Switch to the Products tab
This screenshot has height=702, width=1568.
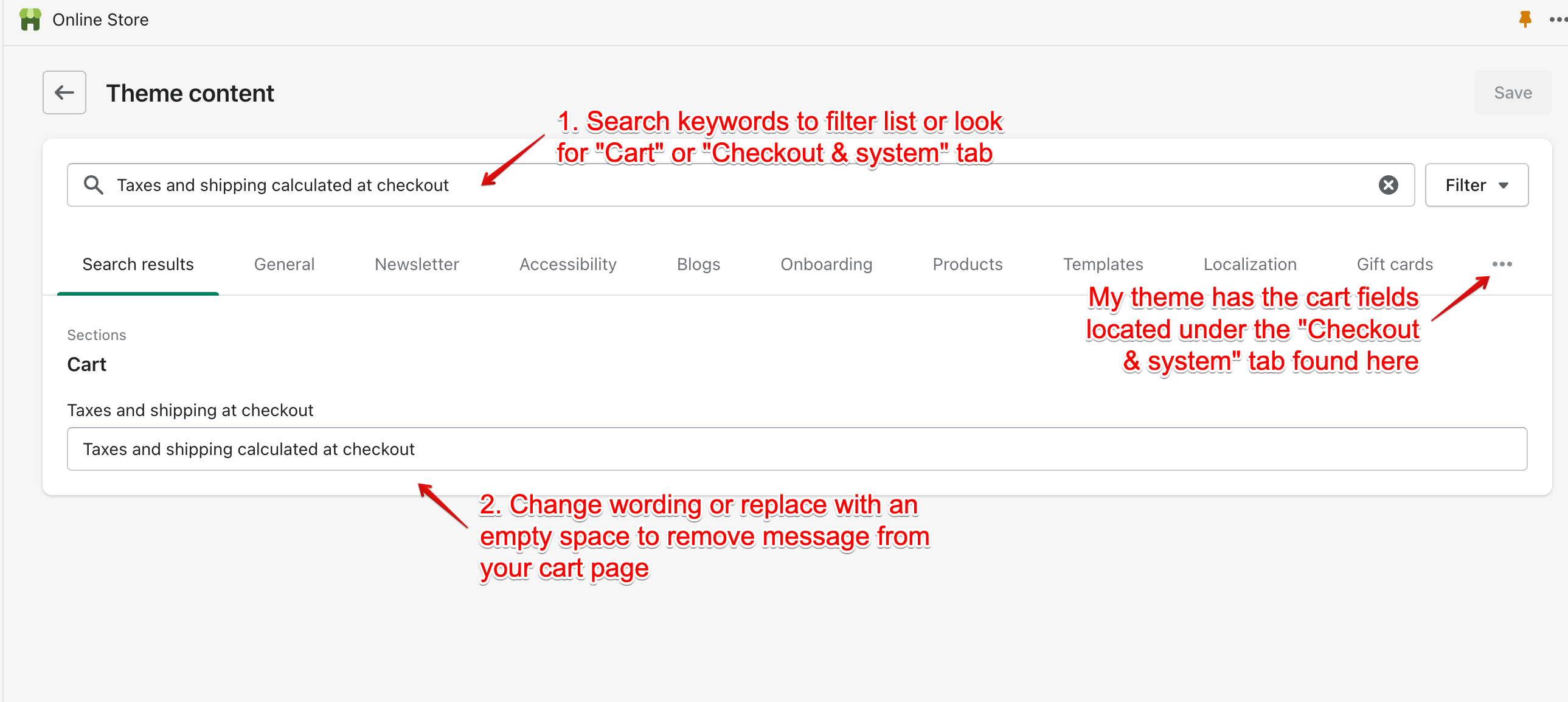pos(967,264)
